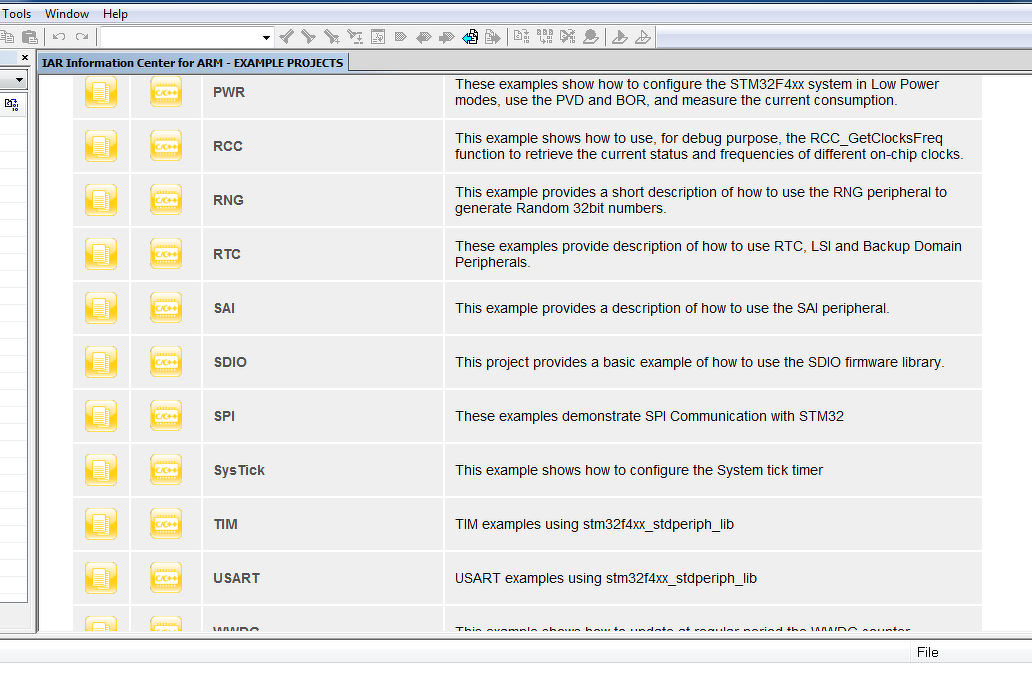This screenshot has width=1032, height=697.
Task: Click the Next Bookmark icon
Action: coord(446,37)
